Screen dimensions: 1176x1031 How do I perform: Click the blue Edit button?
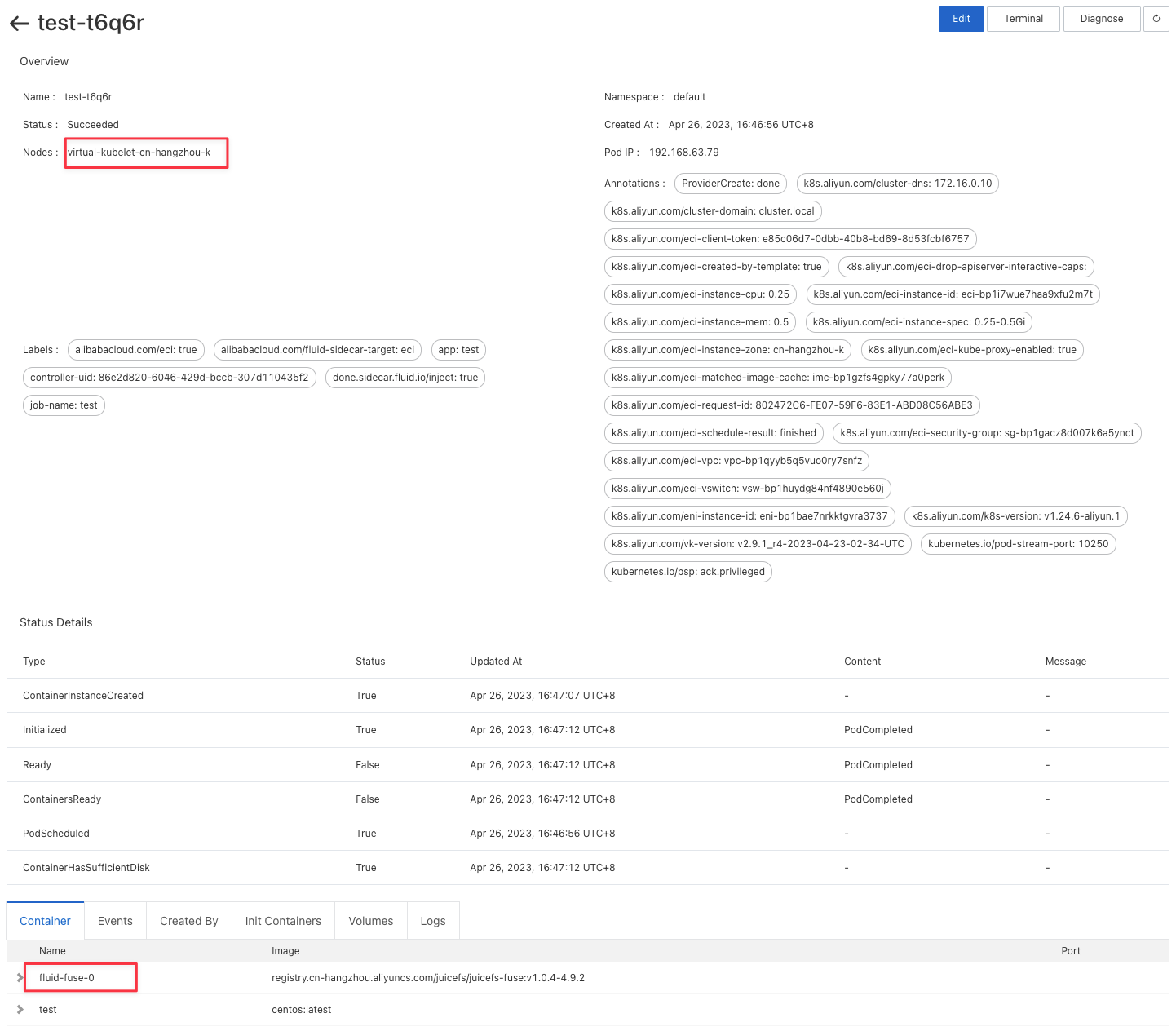click(961, 19)
